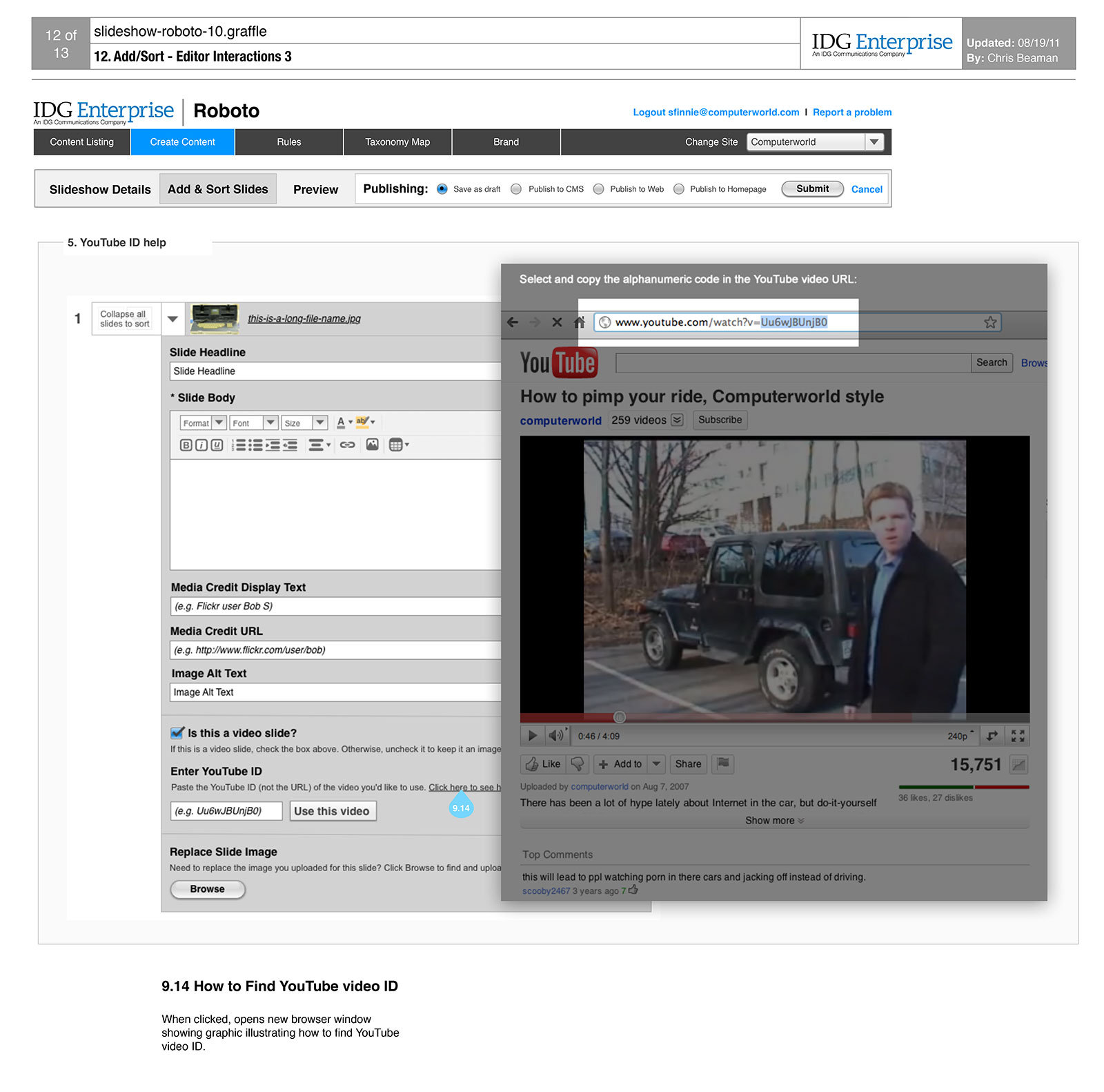
Task: Click browser back arrow in YouTube window
Action: point(512,322)
